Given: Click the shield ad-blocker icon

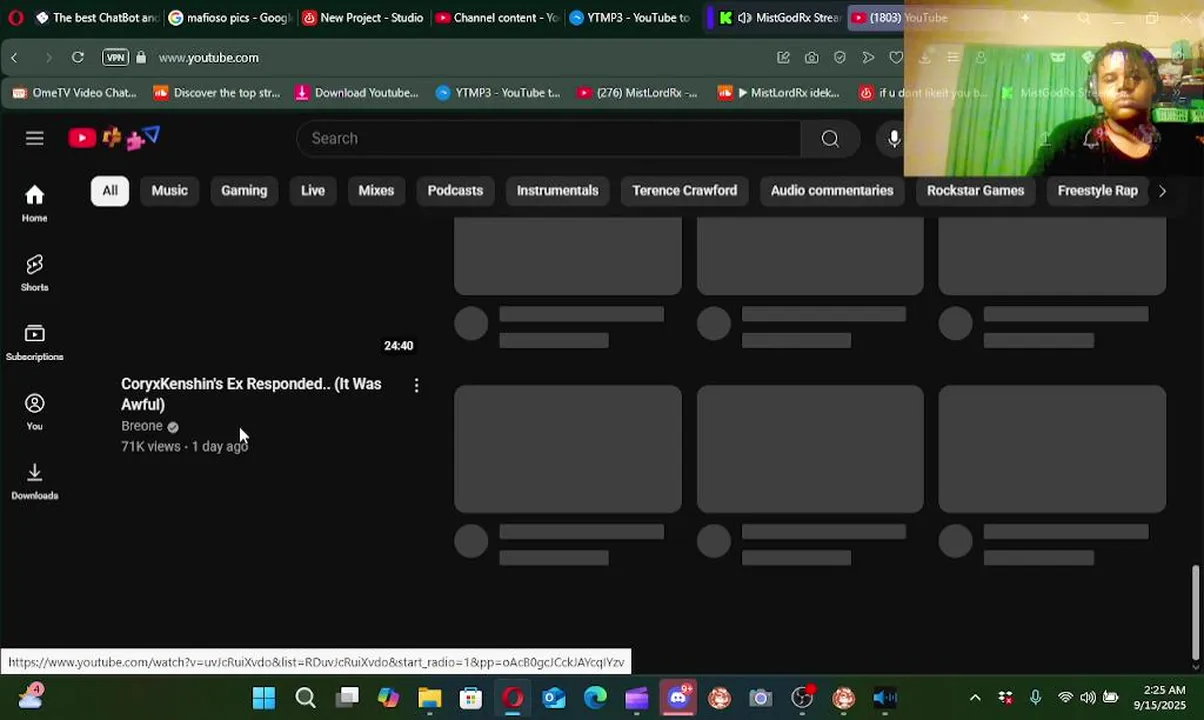Looking at the screenshot, I should click(x=840, y=57).
